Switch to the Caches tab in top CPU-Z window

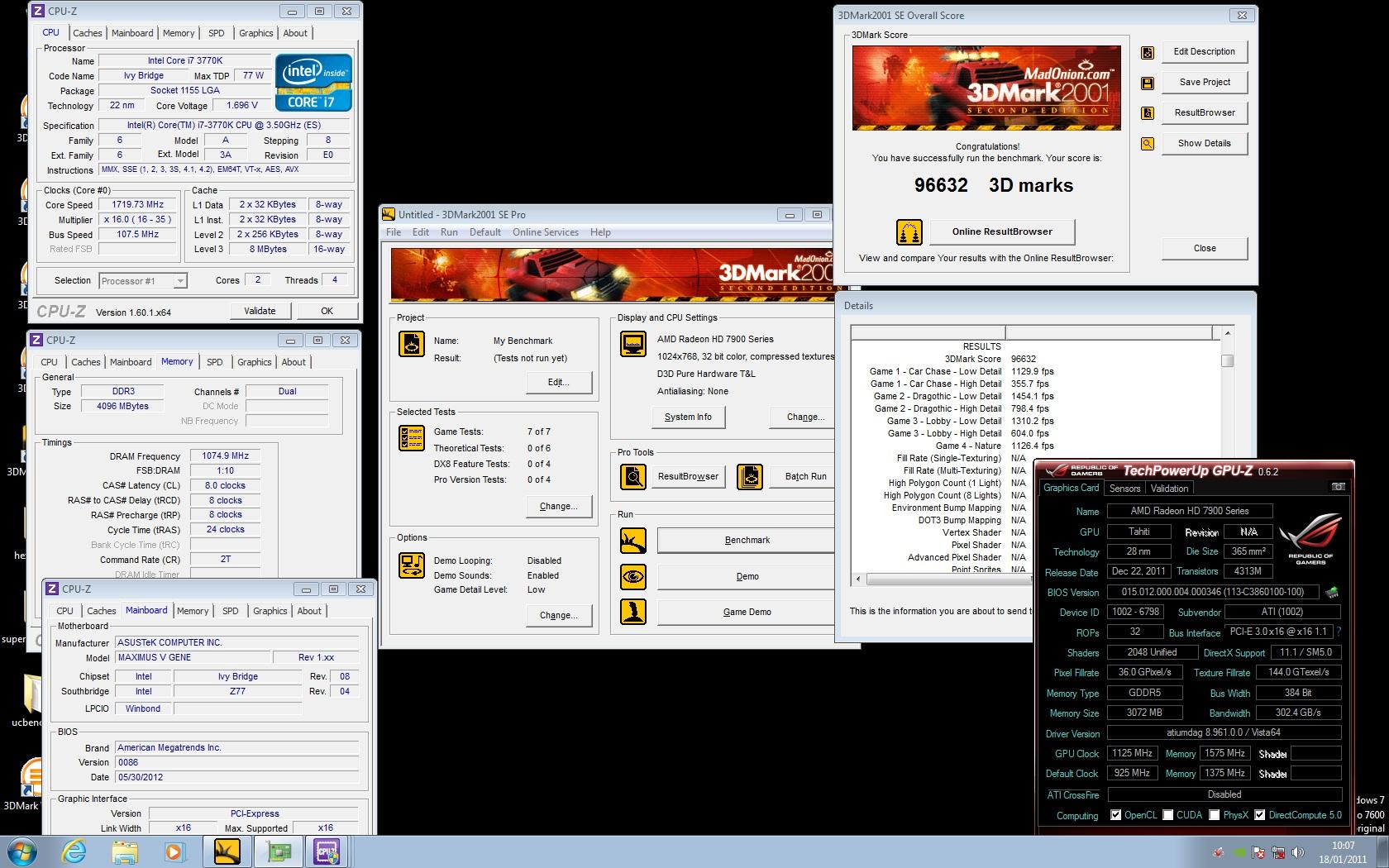coord(88,33)
